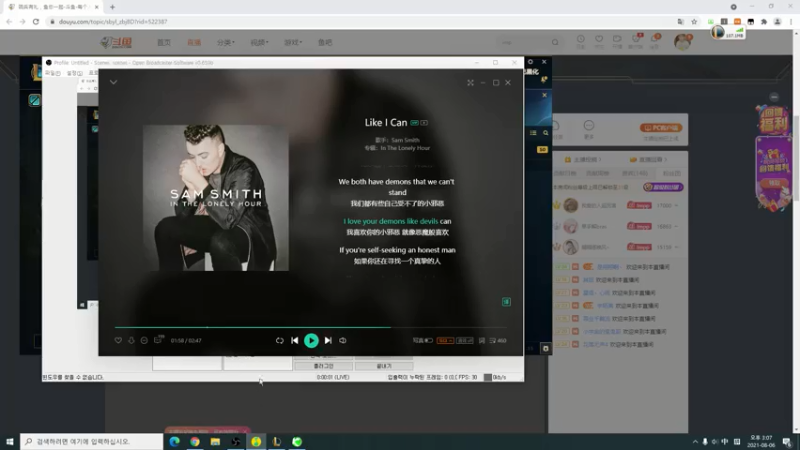
Task: Bookmark this page with the star icon
Action: (x=694, y=21)
